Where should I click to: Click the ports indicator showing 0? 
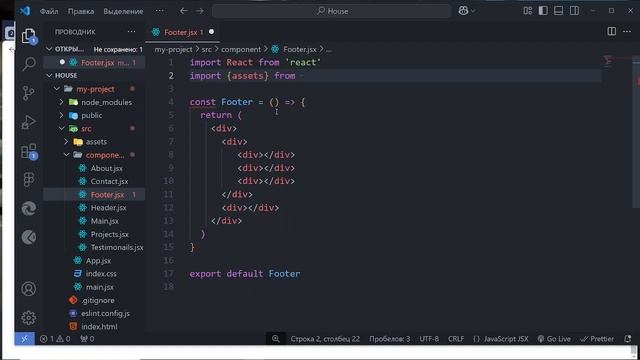tap(87, 339)
